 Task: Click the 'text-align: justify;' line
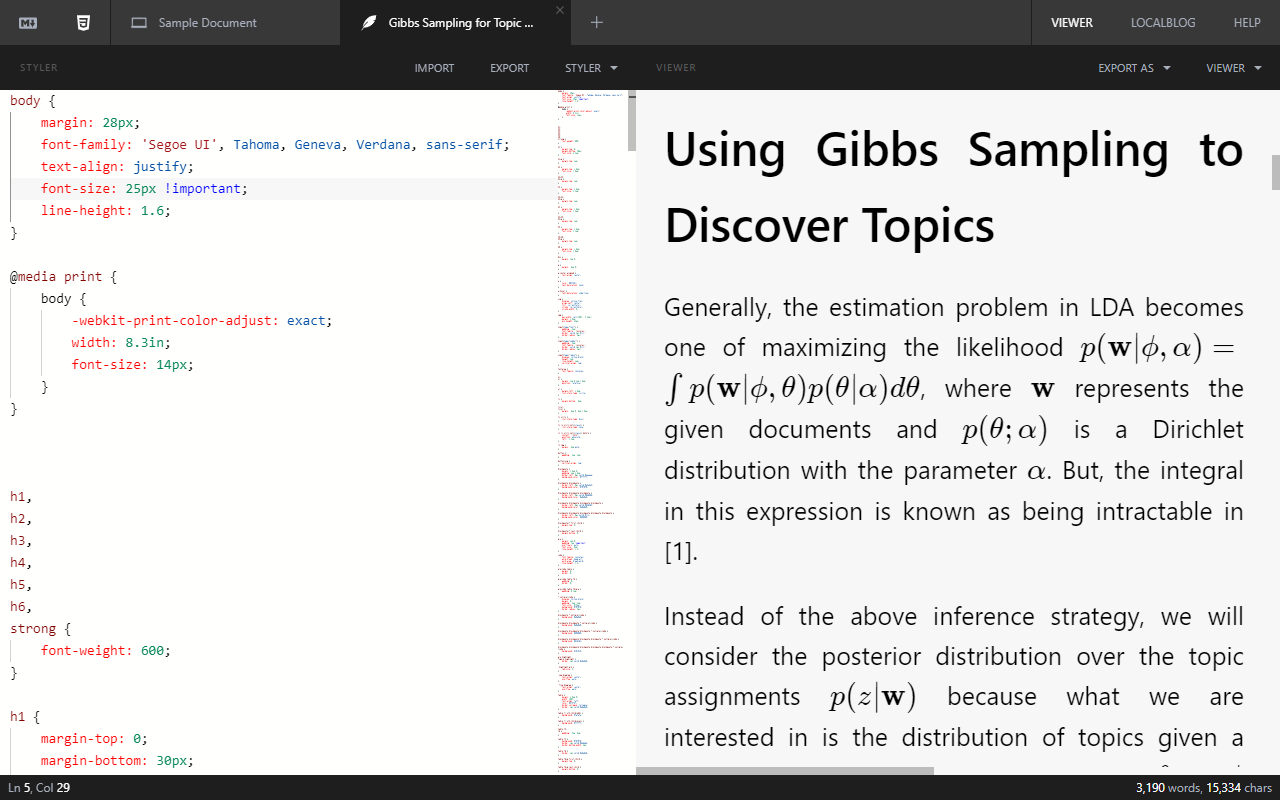pyautogui.click(x=118, y=167)
